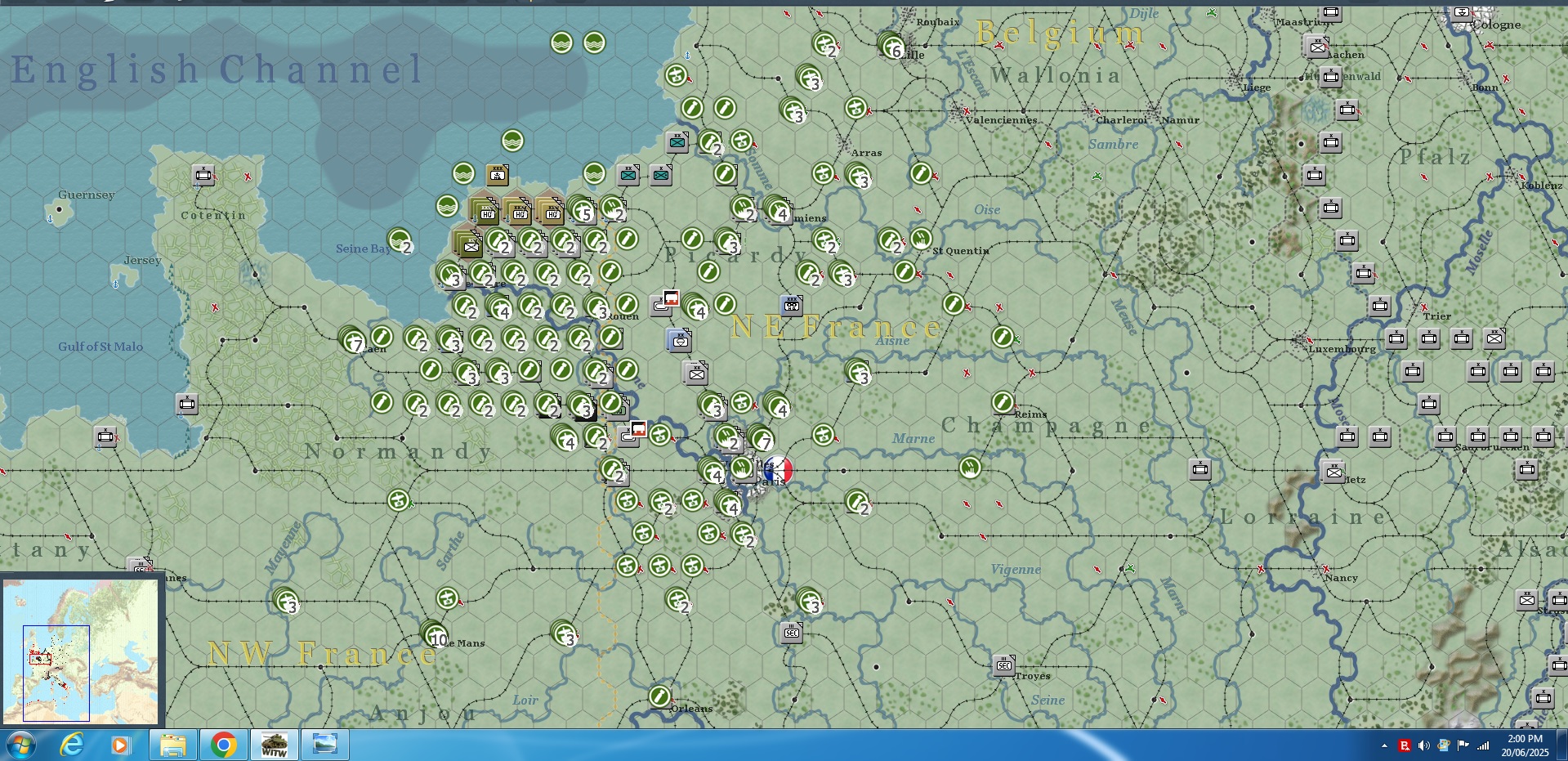Open the Windows Start menu
The height and width of the screenshot is (761, 1568).
click(20, 745)
